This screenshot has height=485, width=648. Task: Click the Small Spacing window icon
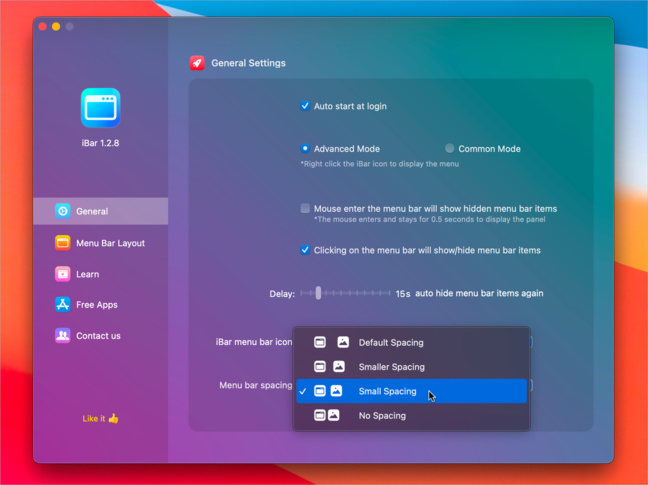(319, 391)
